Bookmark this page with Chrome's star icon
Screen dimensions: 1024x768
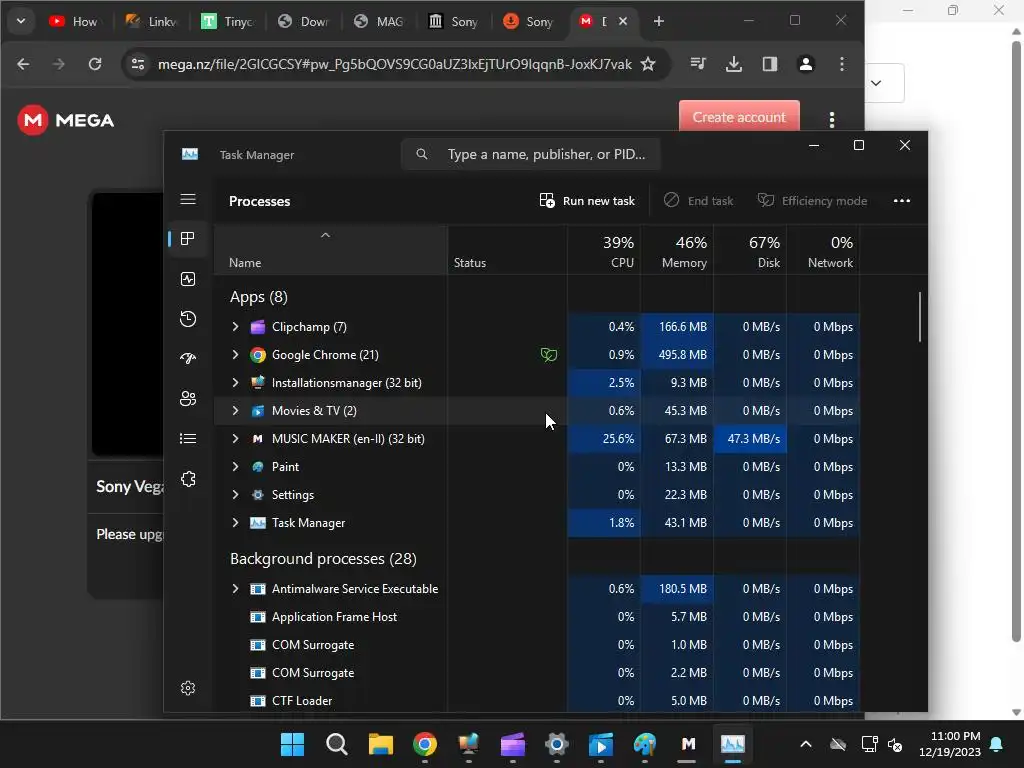[x=648, y=64]
